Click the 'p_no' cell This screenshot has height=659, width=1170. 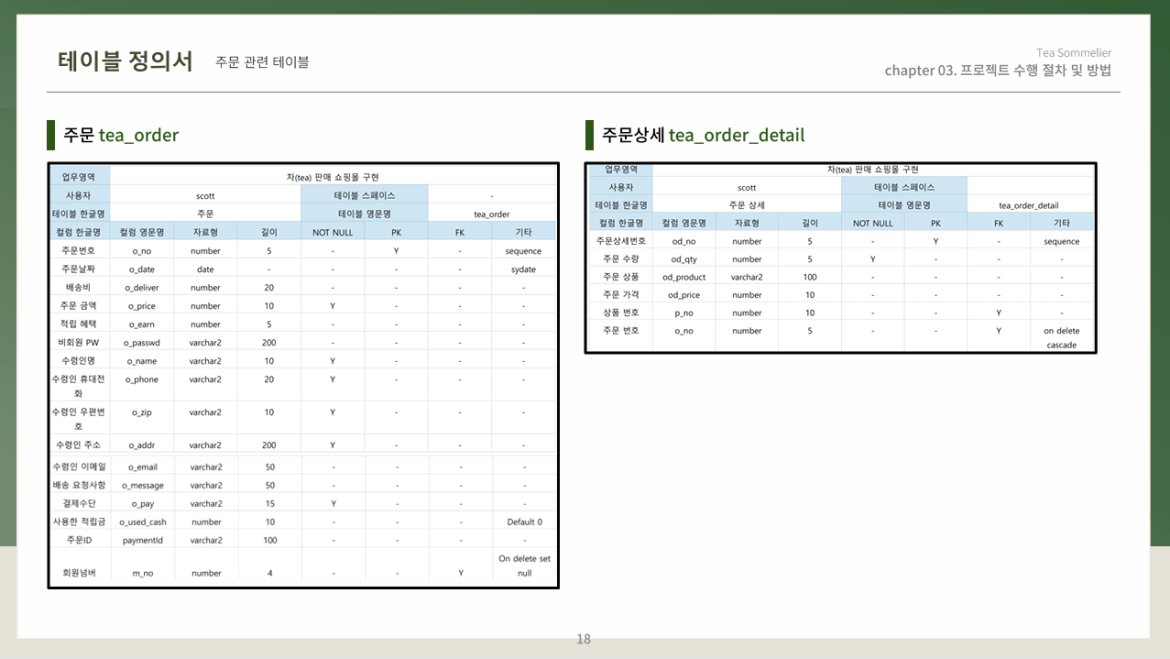coord(683,313)
